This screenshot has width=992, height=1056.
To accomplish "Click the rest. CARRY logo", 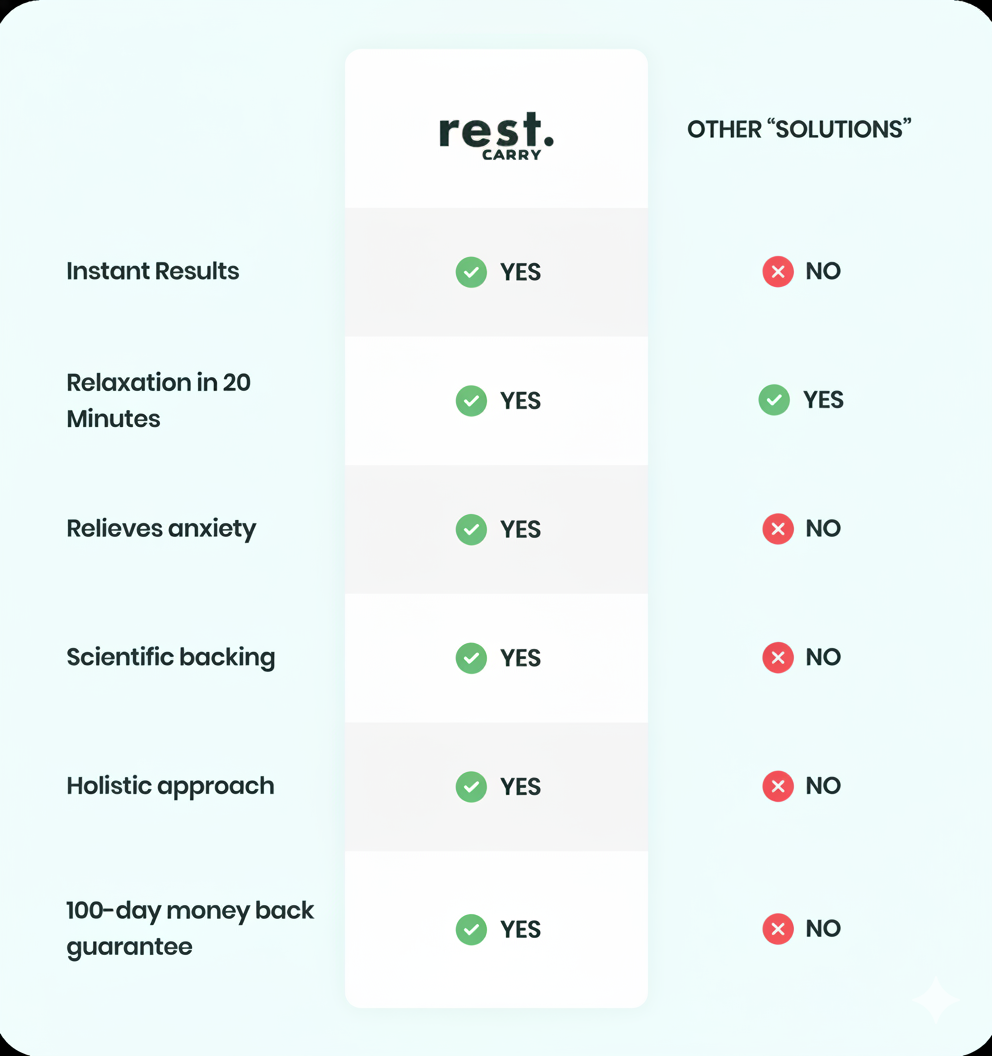I will pyautogui.click(x=496, y=135).
